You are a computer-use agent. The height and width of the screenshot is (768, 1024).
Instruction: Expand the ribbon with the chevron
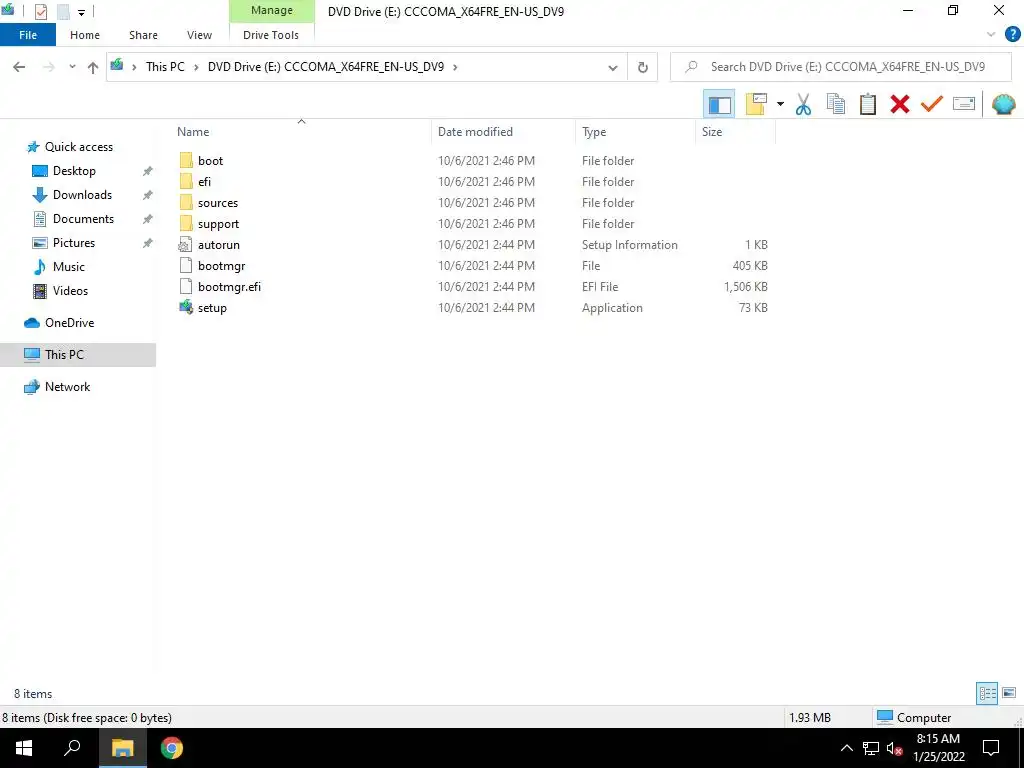point(991,35)
